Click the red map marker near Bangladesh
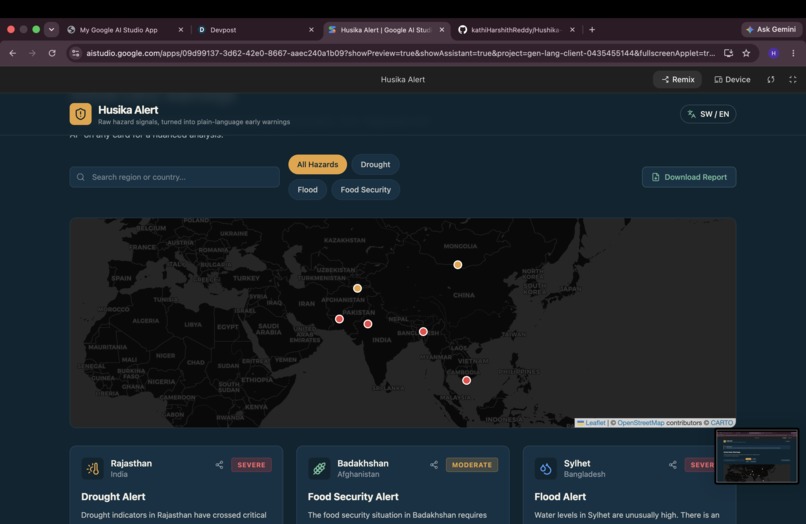 coord(423,332)
